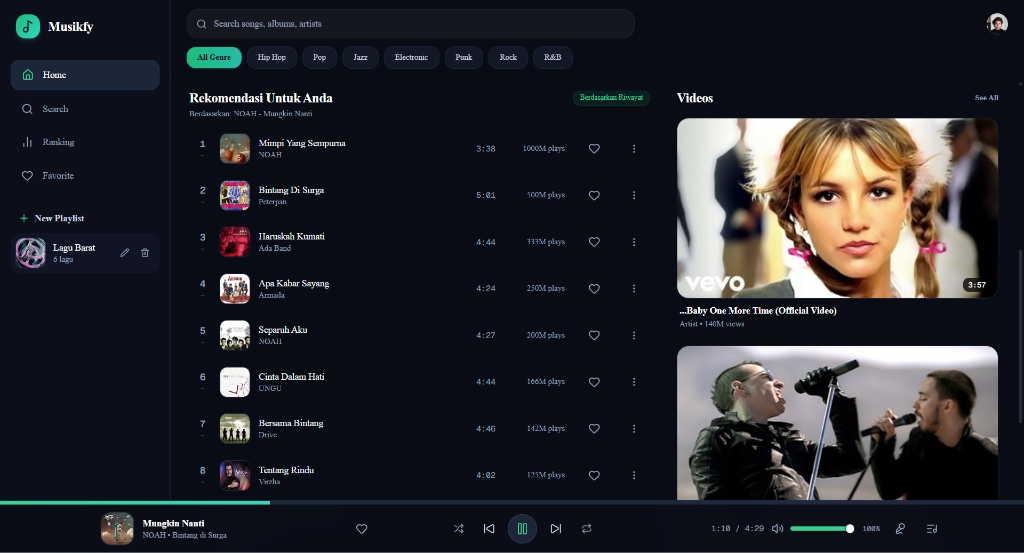Click the song progress bar
This screenshot has width=1024, height=553.
512,503
